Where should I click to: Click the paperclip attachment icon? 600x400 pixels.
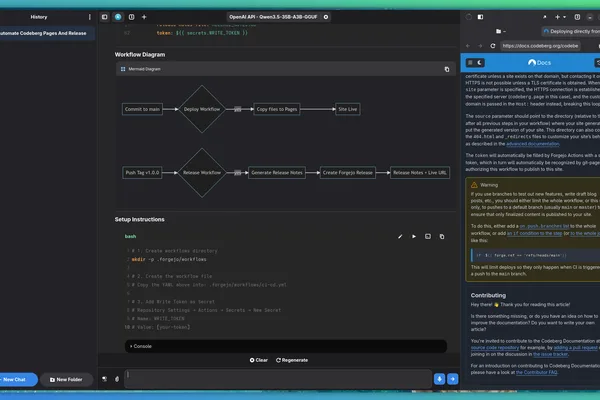[117, 379]
